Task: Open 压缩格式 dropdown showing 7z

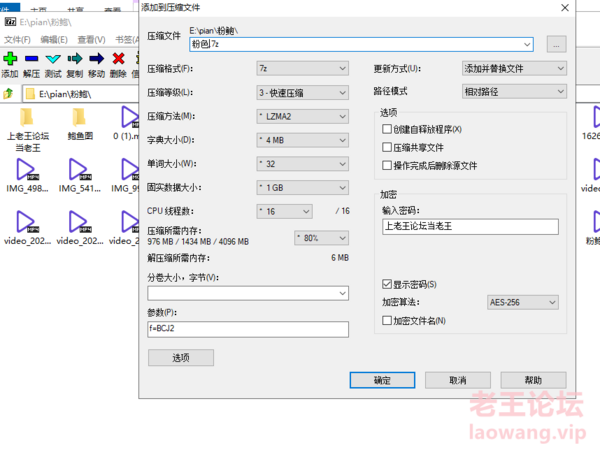Action: [x=302, y=68]
